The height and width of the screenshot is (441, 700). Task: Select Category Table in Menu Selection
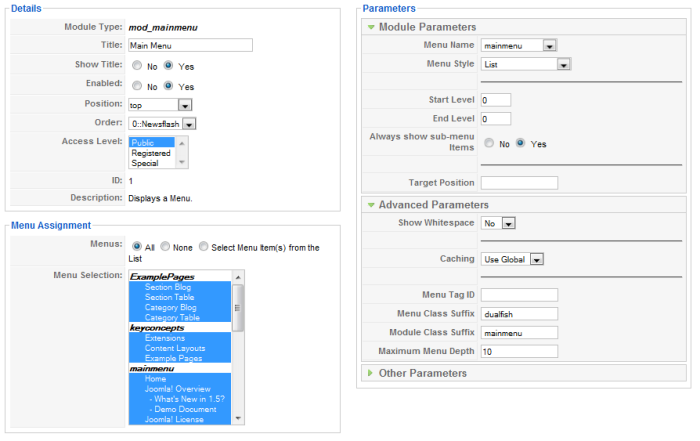pyautogui.click(x=180, y=317)
